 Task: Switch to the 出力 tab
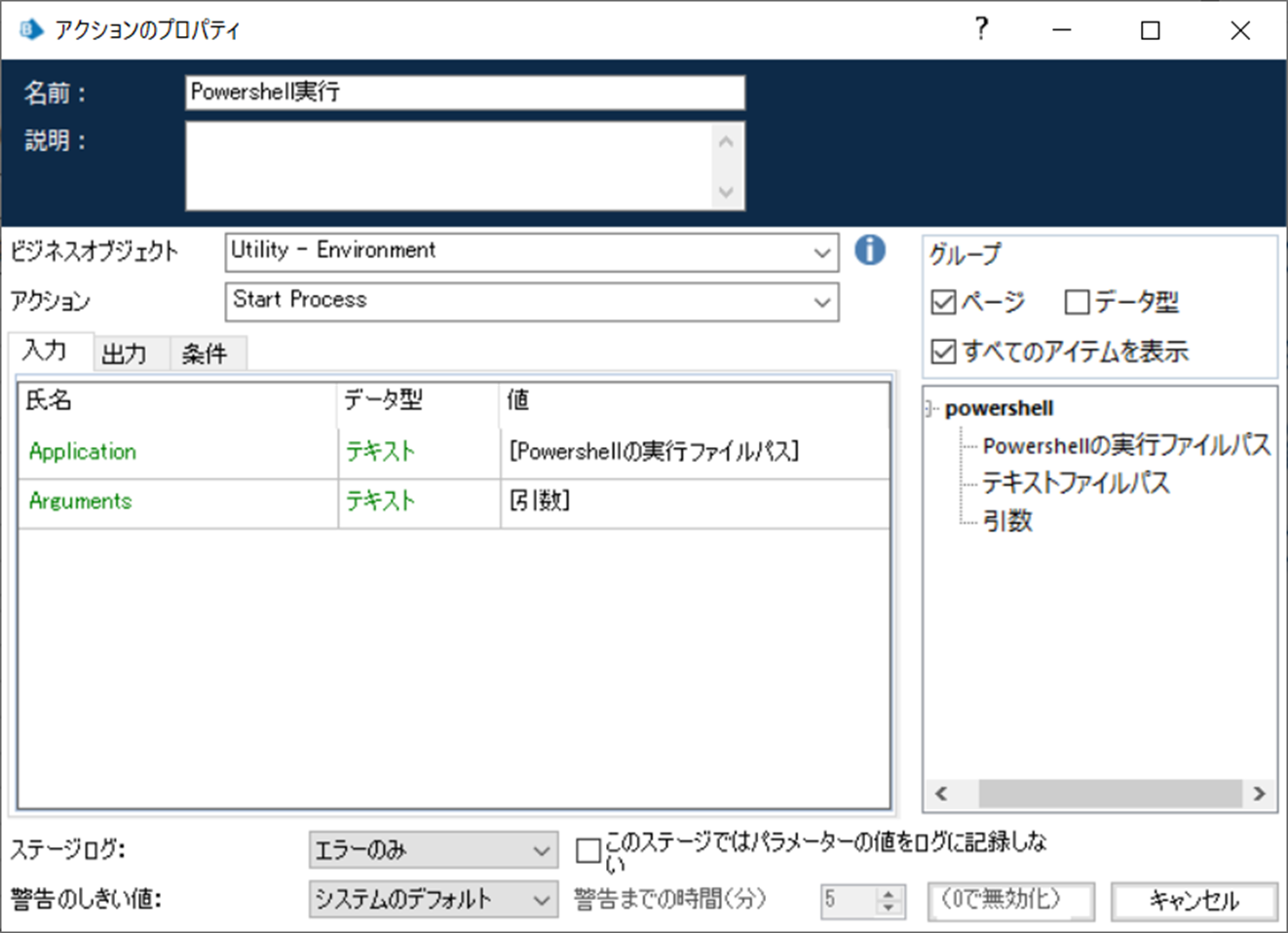click(125, 354)
